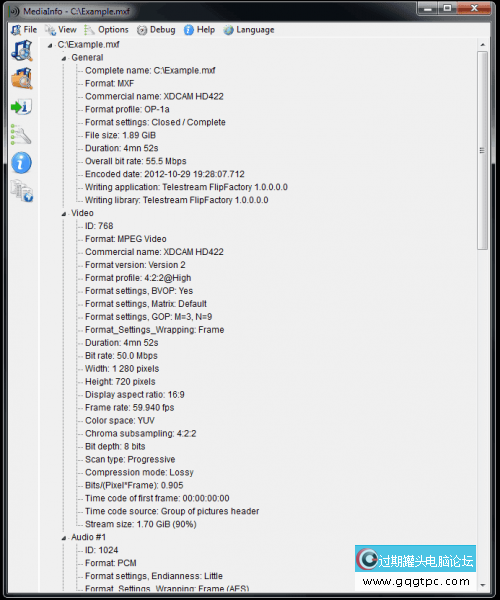Image resolution: width=500 pixels, height=600 pixels.
Task: Select row Writing library: Telestream FlipFactory
Action: tap(176, 200)
